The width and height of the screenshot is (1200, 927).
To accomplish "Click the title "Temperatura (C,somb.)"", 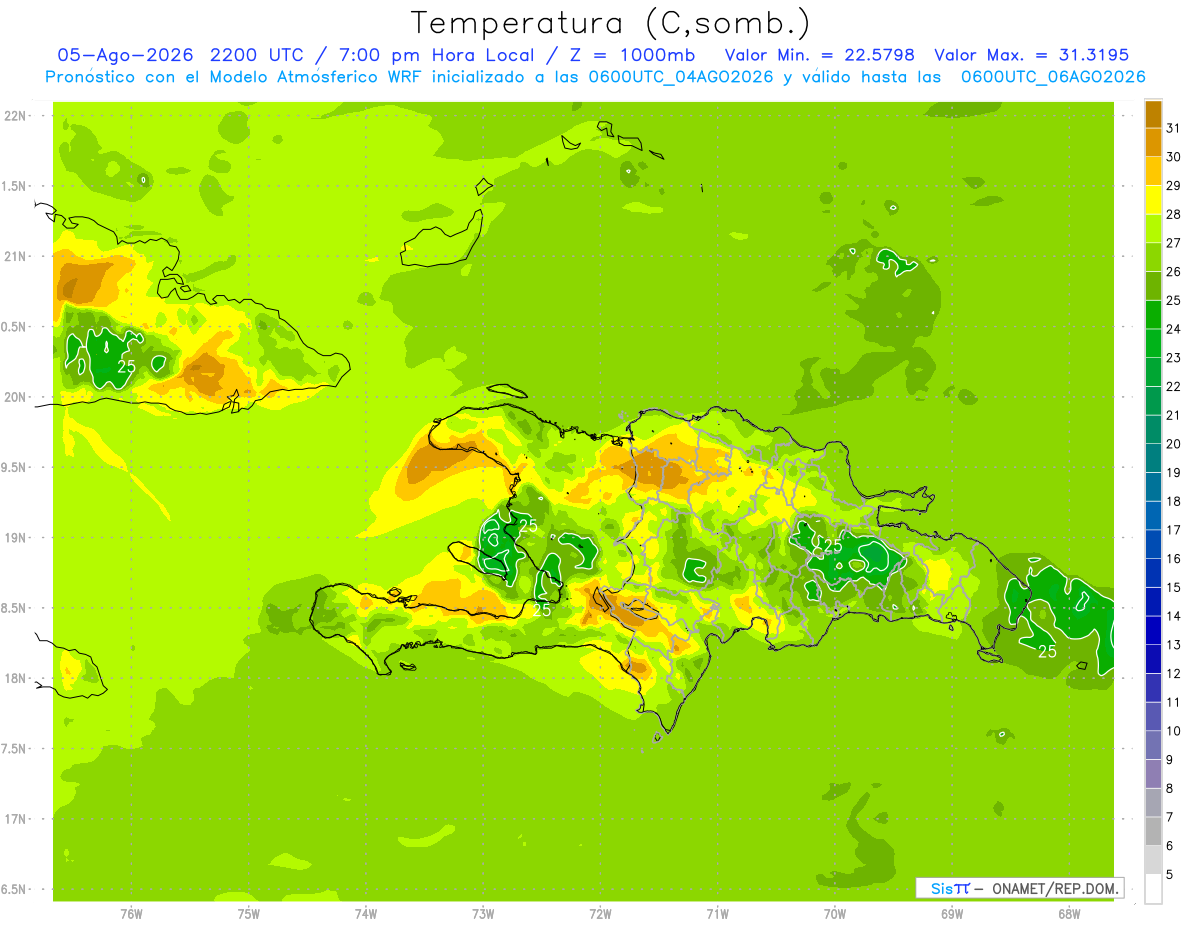I will (611, 23).
